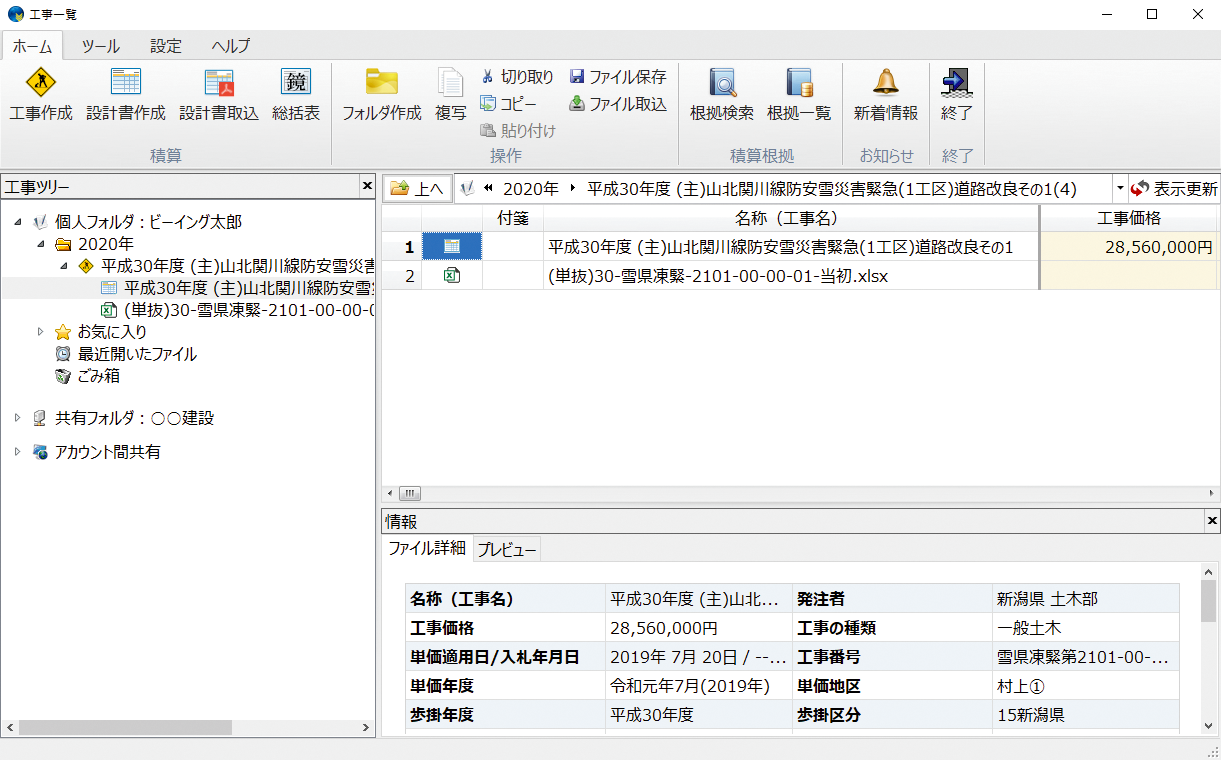Click the 終了 exit icon
Image resolution: width=1221 pixels, height=760 pixels.
957,82
